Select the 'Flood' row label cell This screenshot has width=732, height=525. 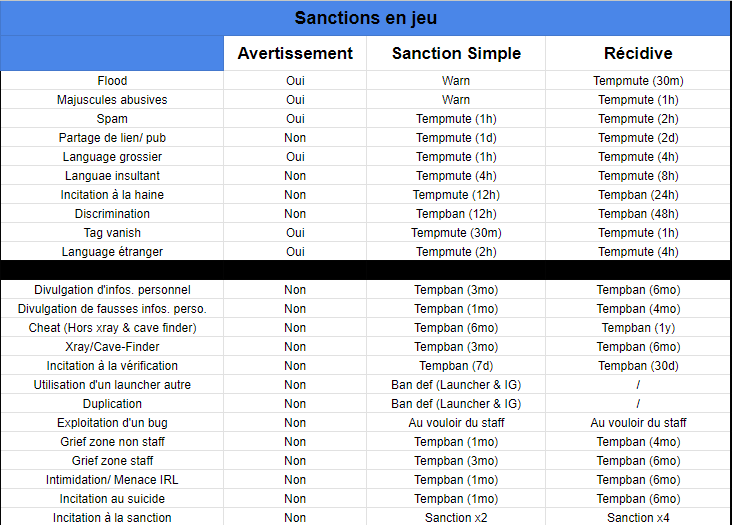[112, 81]
